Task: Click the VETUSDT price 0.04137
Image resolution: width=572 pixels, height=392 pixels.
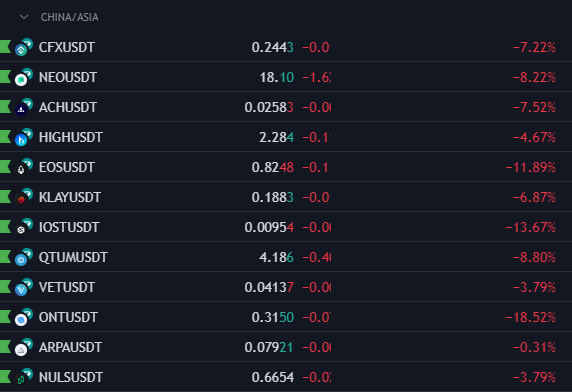Action: pyautogui.click(x=269, y=287)
